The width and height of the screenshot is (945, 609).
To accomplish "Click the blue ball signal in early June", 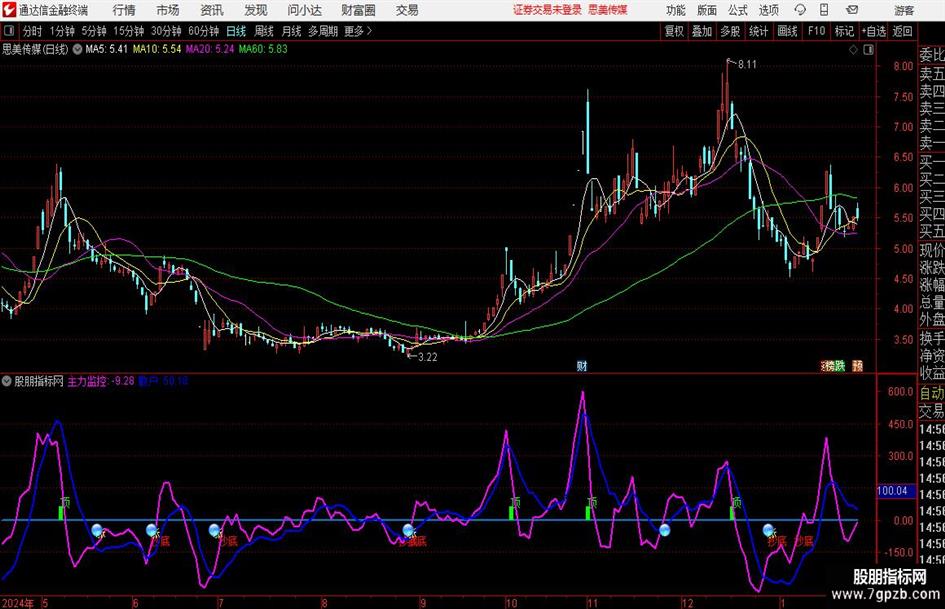I will click(x=152, y=530).
